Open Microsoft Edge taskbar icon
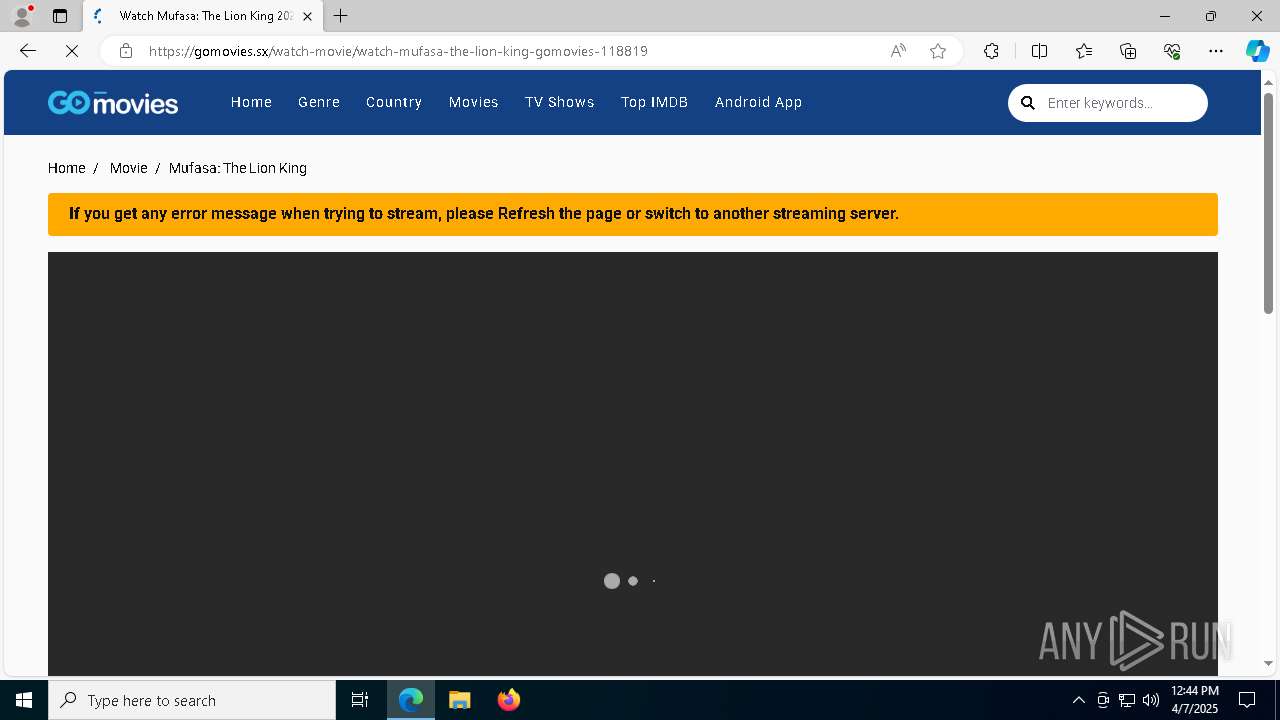 pos(411,700)
